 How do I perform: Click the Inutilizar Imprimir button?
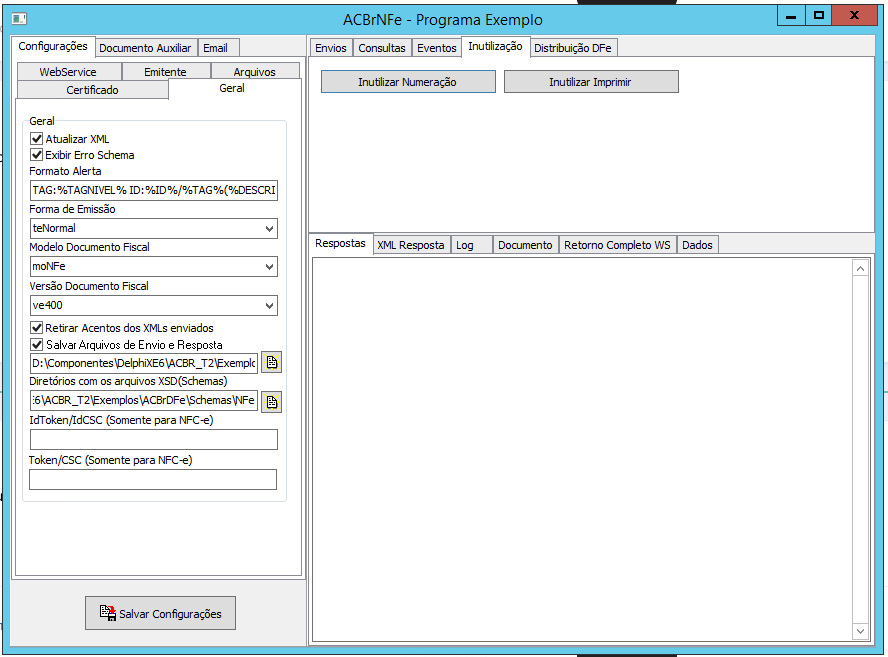(591, 82)
